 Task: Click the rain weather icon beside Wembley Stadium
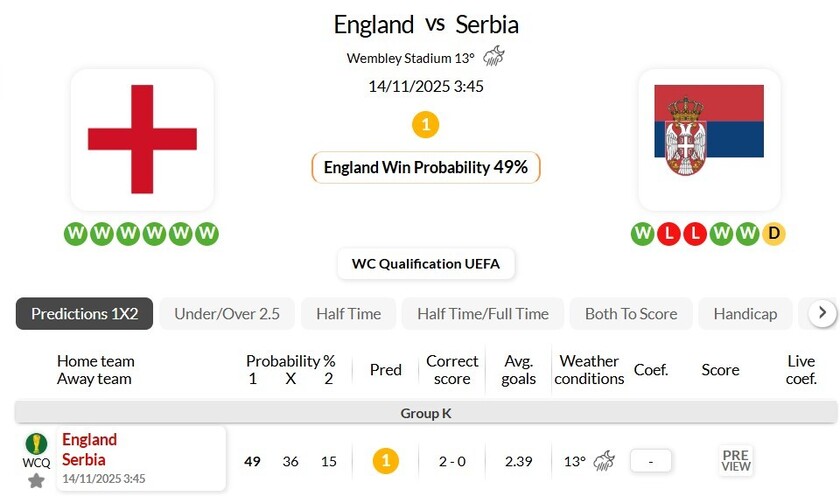[494, 57]
